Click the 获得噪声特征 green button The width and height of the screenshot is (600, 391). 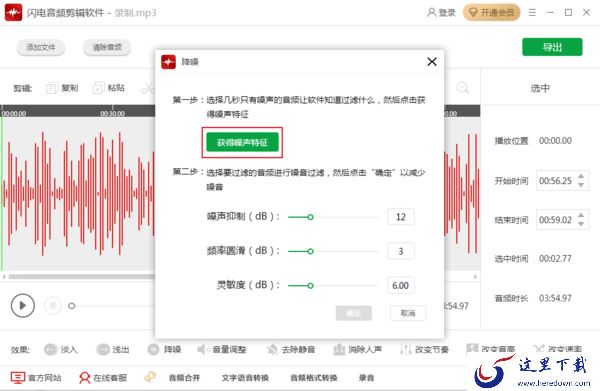click(242, 142)
